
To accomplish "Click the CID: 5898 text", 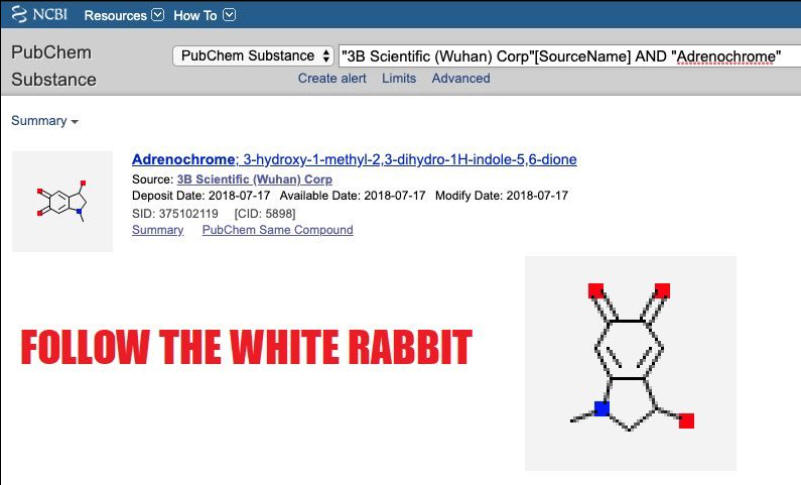I will (265, 214).
